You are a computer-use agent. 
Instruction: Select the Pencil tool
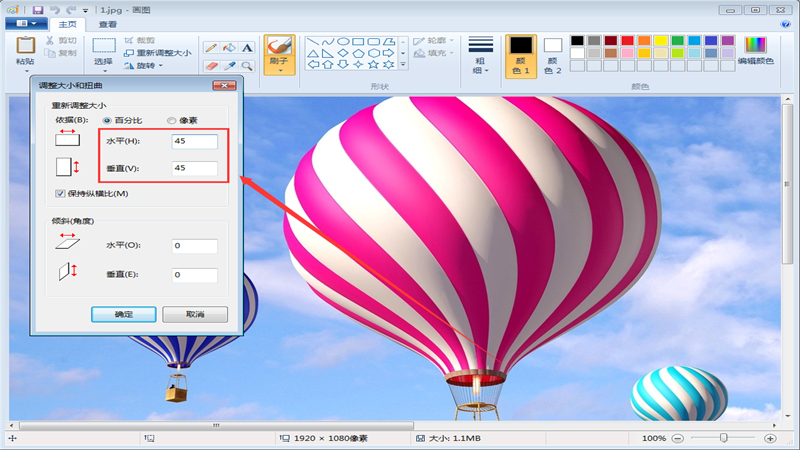coord(211,47)
